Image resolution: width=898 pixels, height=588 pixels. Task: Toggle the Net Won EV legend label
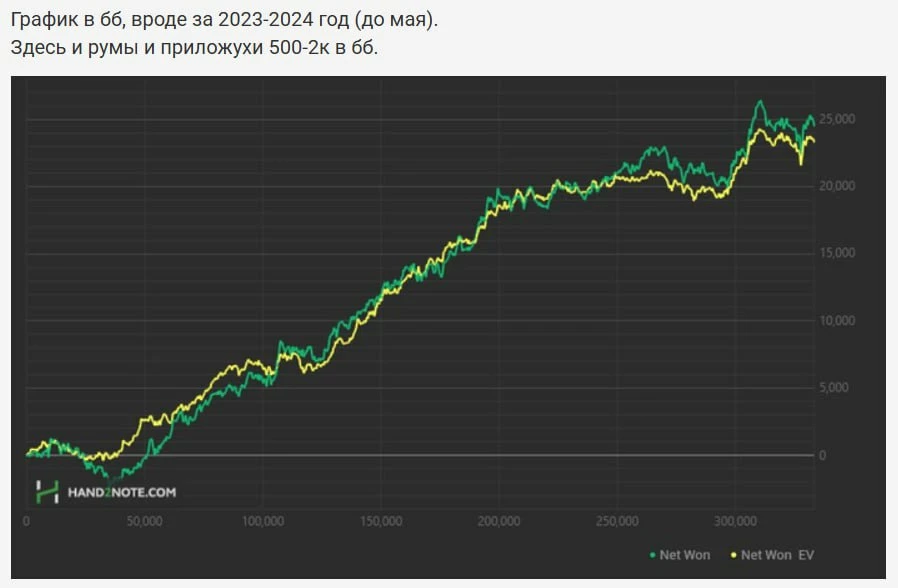(778, 553)
